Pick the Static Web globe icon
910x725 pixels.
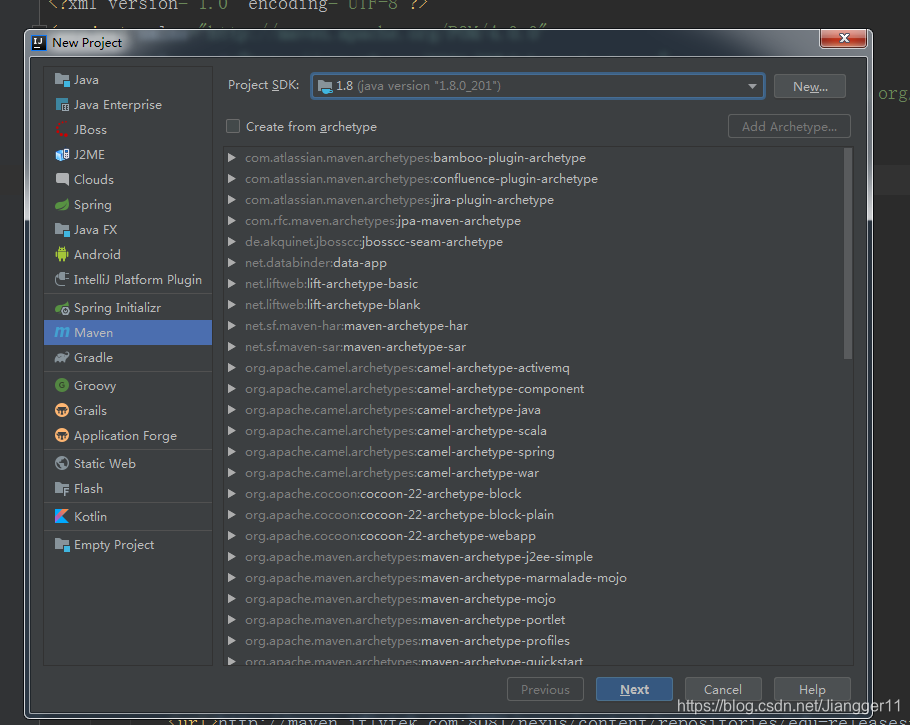62,463
